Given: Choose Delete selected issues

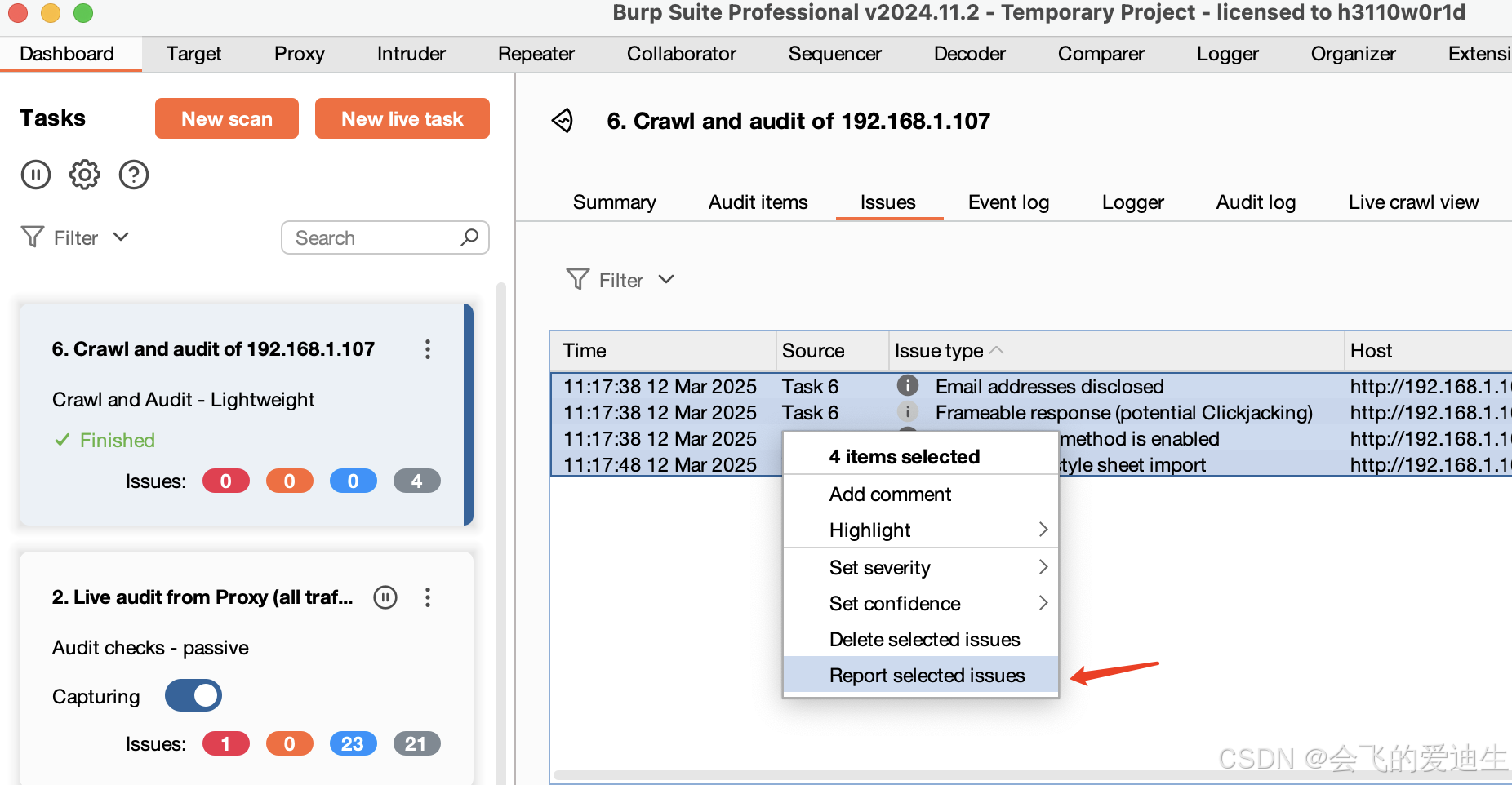Looking at the screenshot, I should [921, 640].
